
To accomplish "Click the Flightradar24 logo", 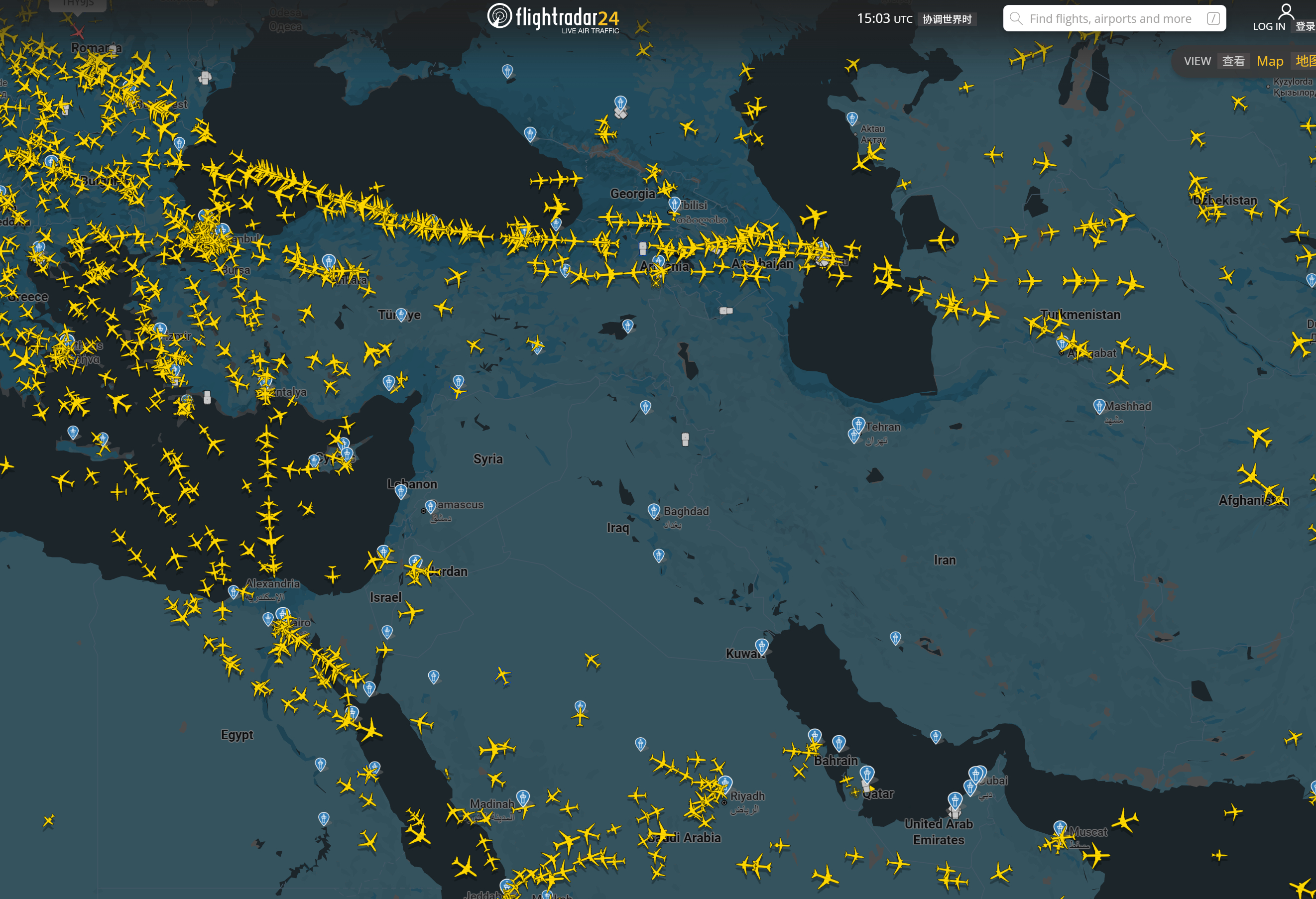I will [553, 17].
